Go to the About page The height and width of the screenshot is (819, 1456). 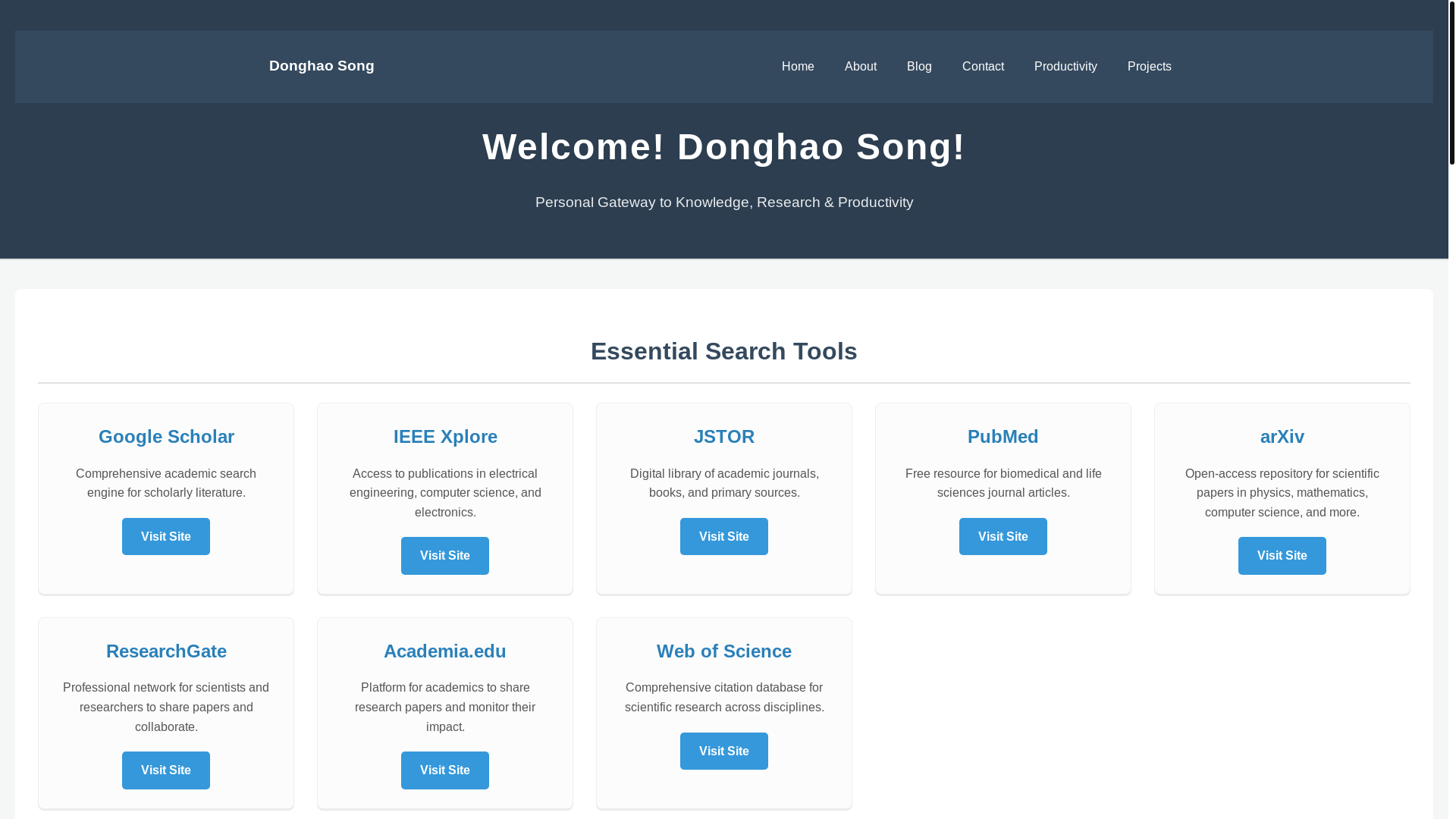(861, 67)
